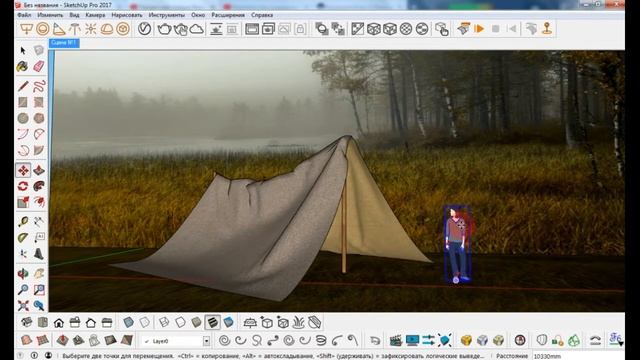Screen dimensions: 640x360
Task: Add a V-Ray plane light
Action: 27,29
